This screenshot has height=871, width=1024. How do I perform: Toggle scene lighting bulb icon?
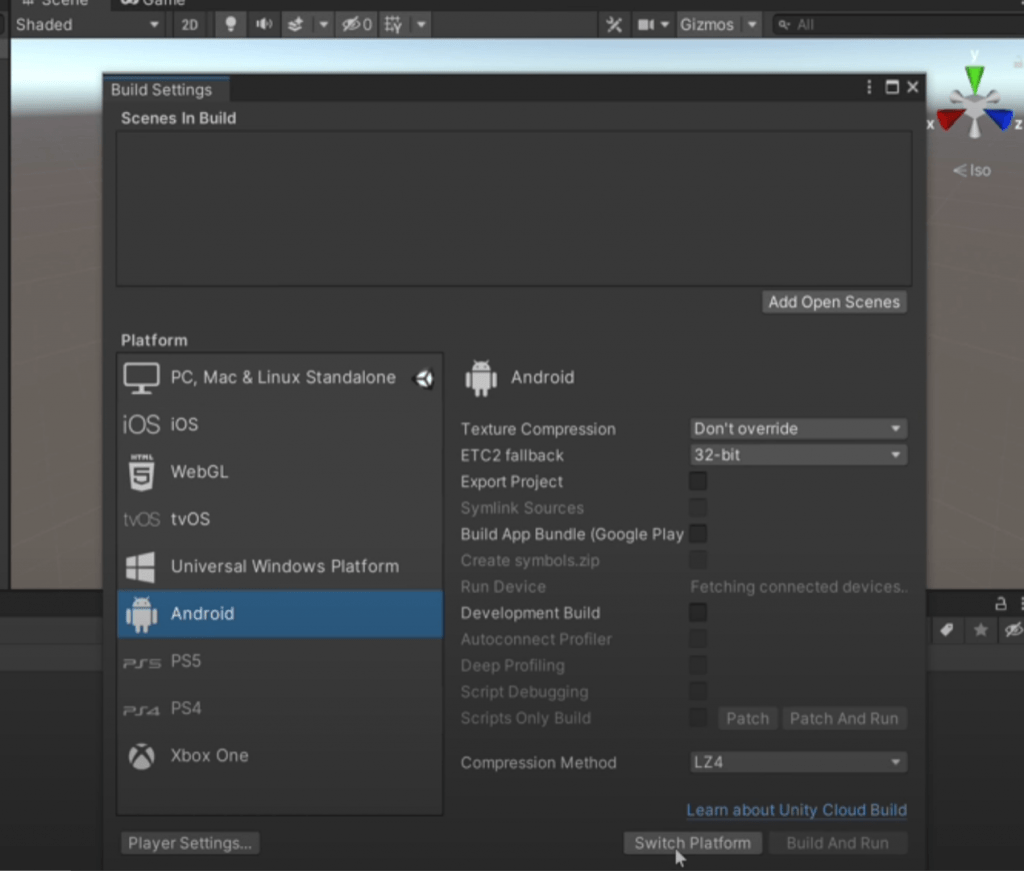click(231, 25)
